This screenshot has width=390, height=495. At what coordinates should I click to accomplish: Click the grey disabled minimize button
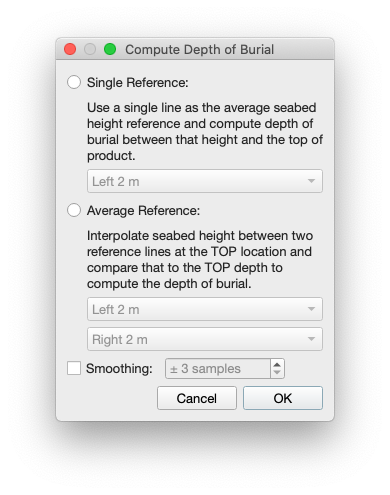click(90, 49)
